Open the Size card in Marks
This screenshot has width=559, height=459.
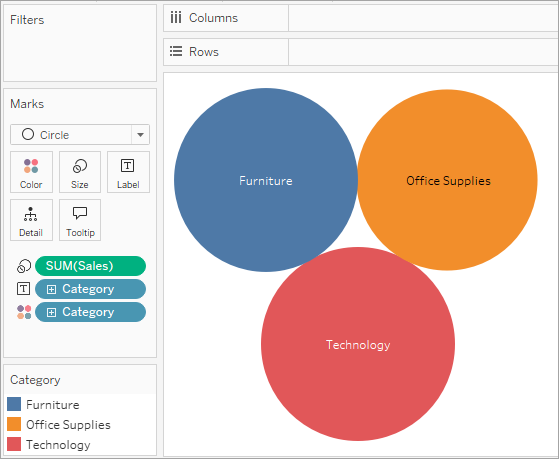pos(80,172)
